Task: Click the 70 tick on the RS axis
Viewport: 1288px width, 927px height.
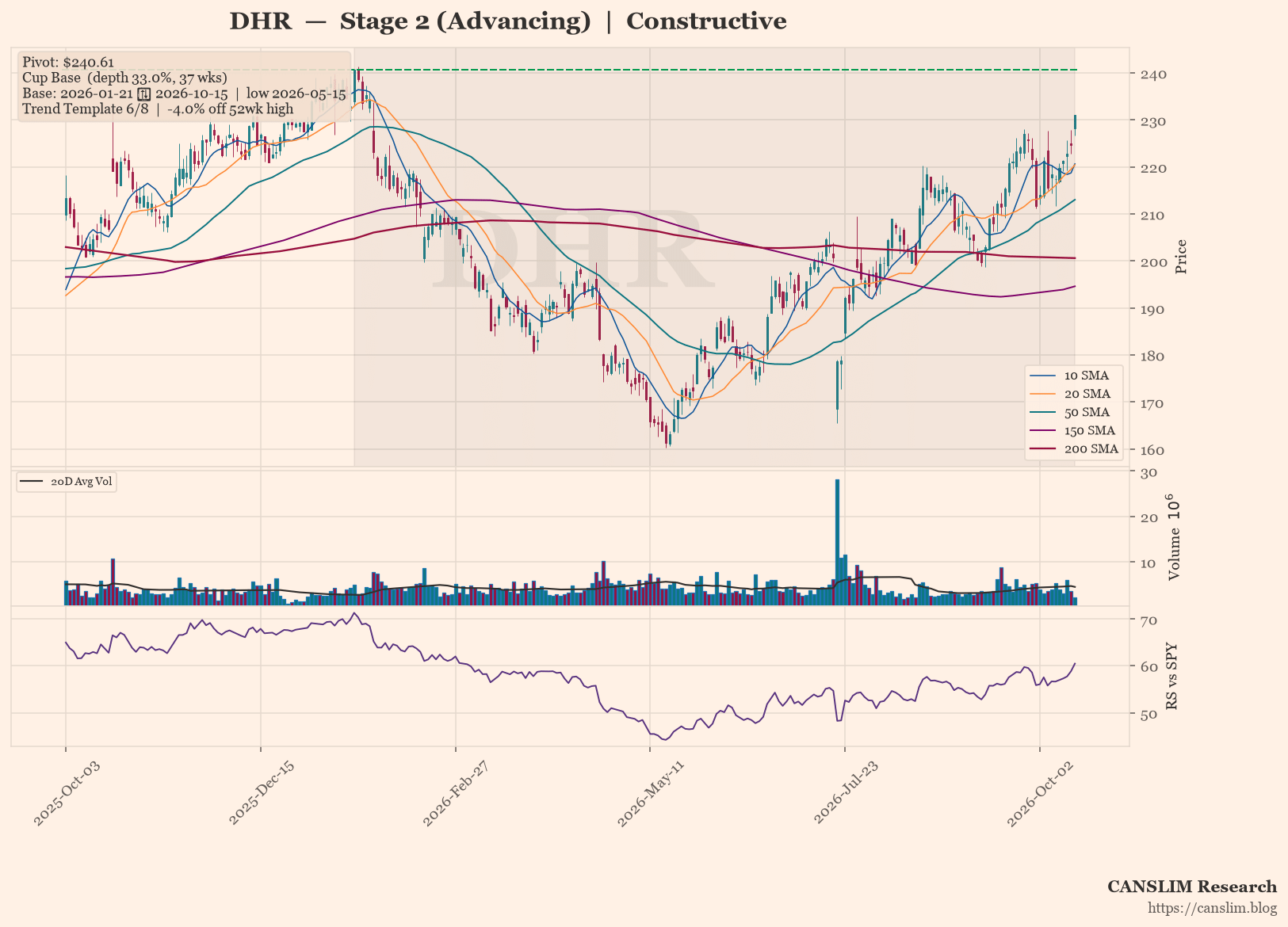Action: 1148,620
